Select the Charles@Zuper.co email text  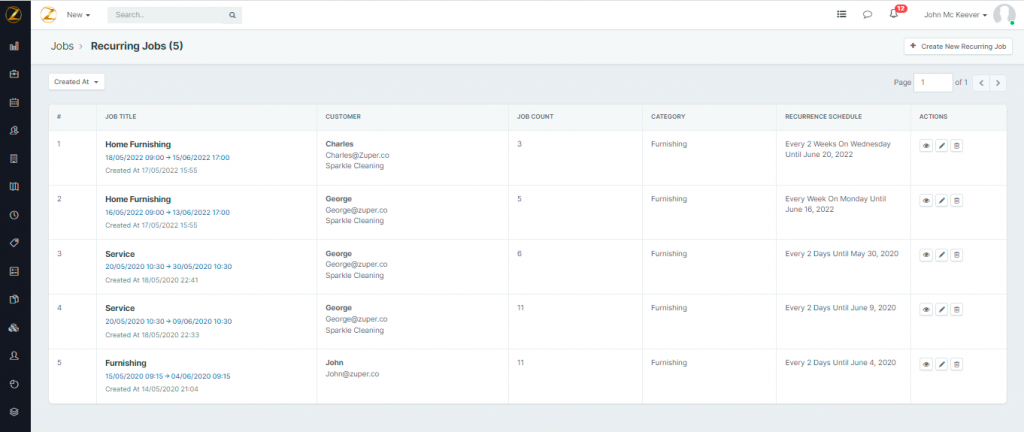tap(357, 155)
